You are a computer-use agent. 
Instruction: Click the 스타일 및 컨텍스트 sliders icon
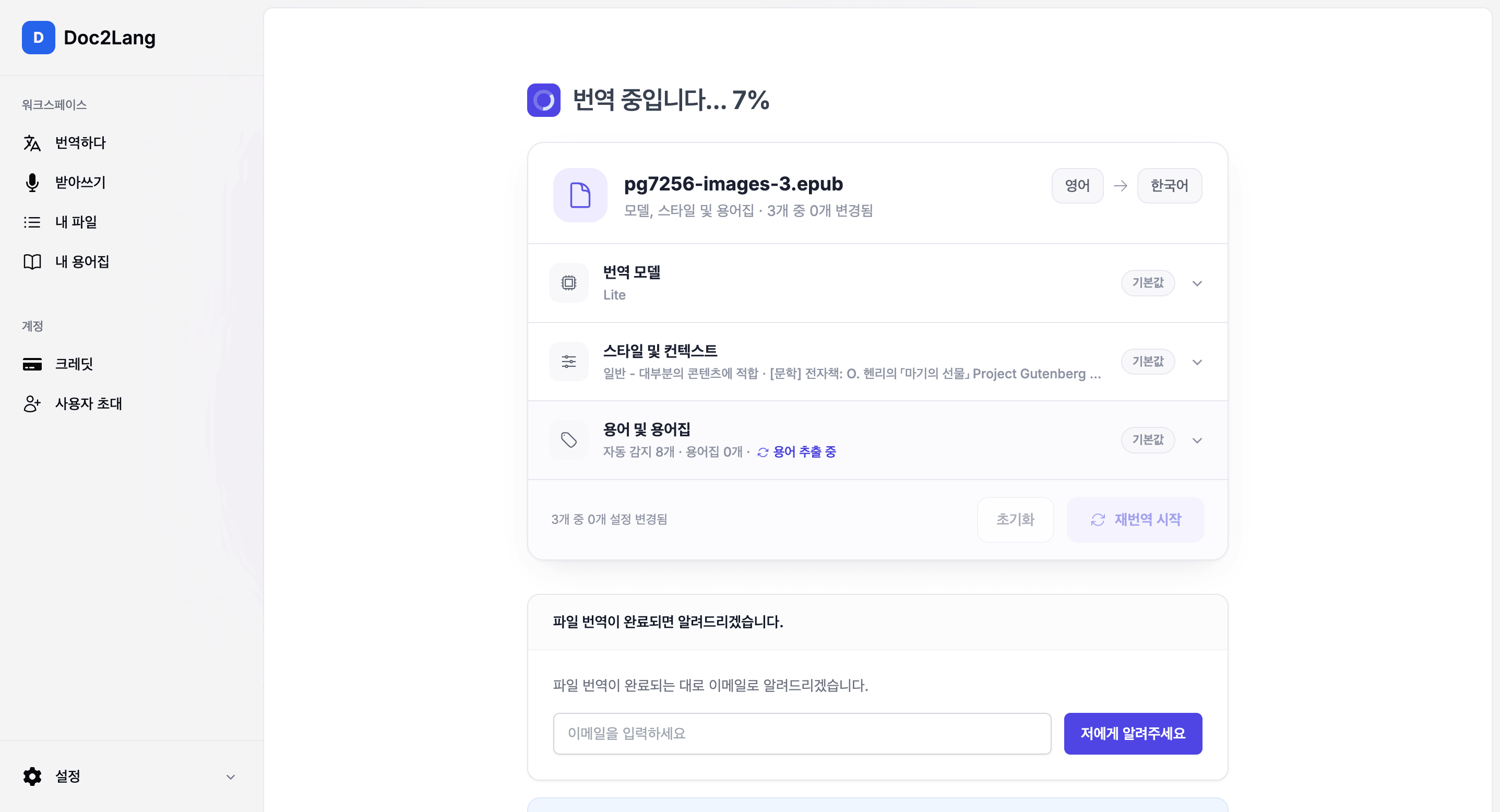569,362
